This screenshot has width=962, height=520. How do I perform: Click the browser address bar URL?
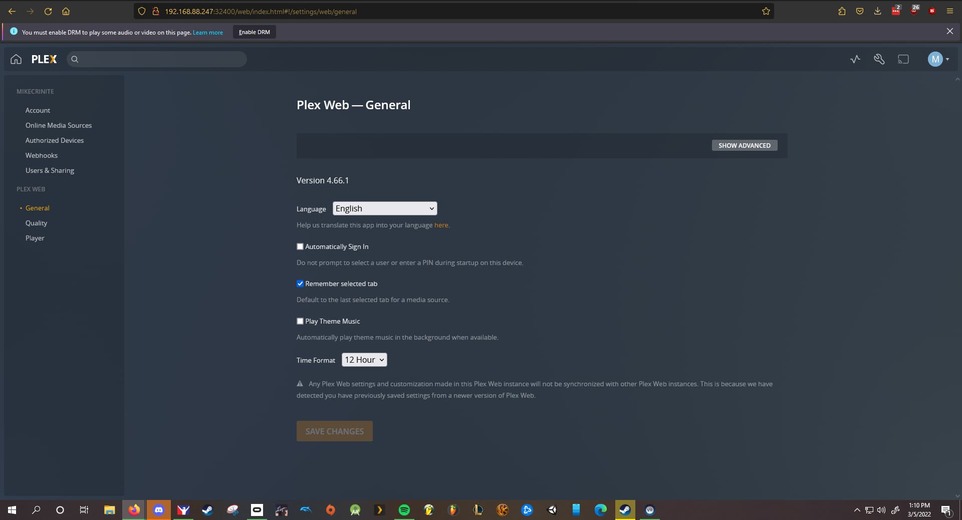261,11
